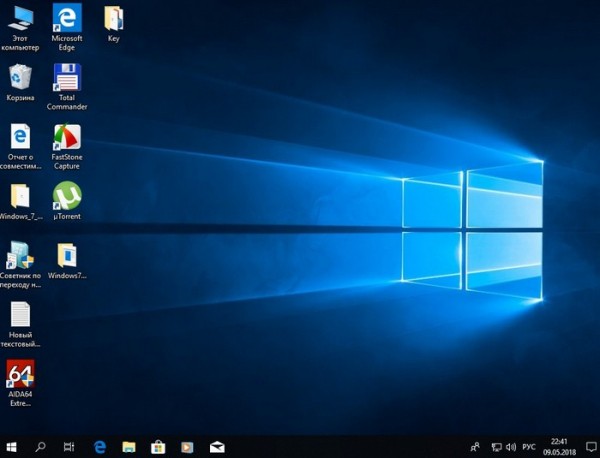Open taskbar search magnifier
This screenshot has width=600, height=458.
(x=40, y=447)
